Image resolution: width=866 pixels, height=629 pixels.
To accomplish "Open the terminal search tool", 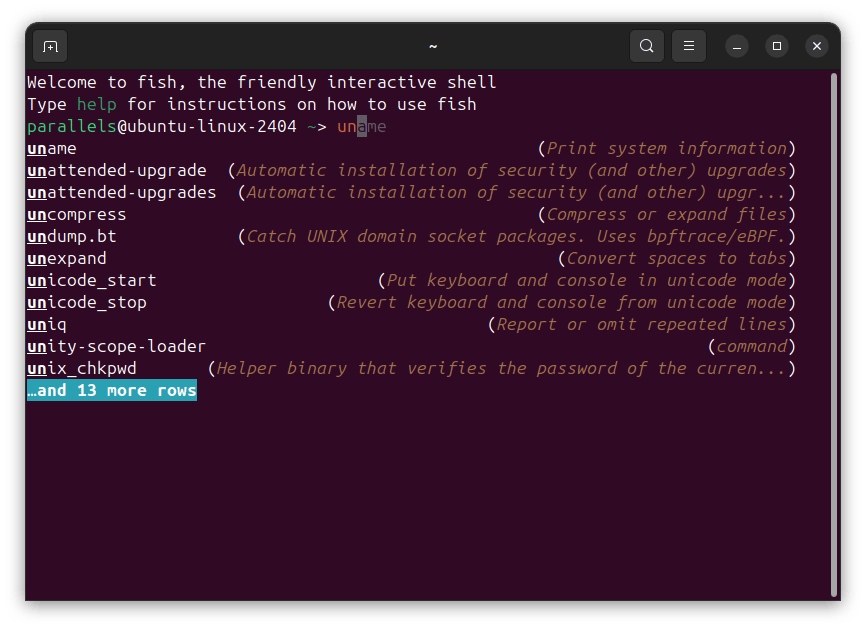I will tap(647, 46).
